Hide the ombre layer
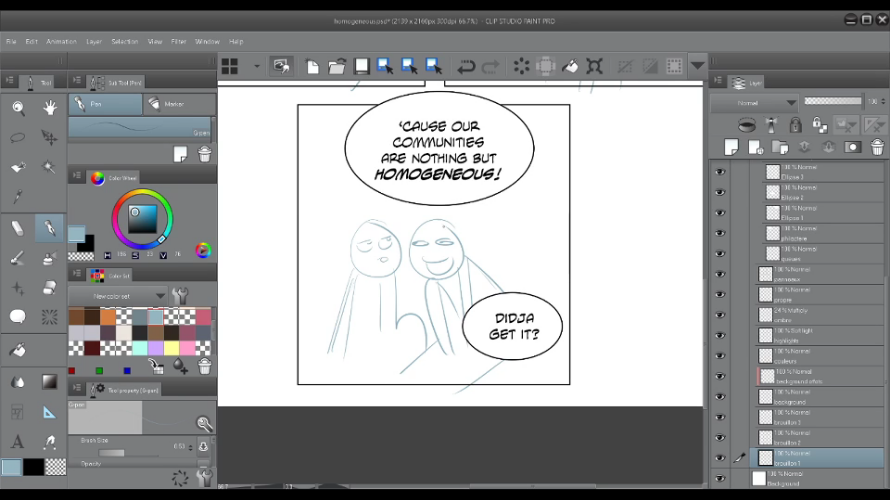Screen dimensions: 890x500 click(x=720, y=315)
